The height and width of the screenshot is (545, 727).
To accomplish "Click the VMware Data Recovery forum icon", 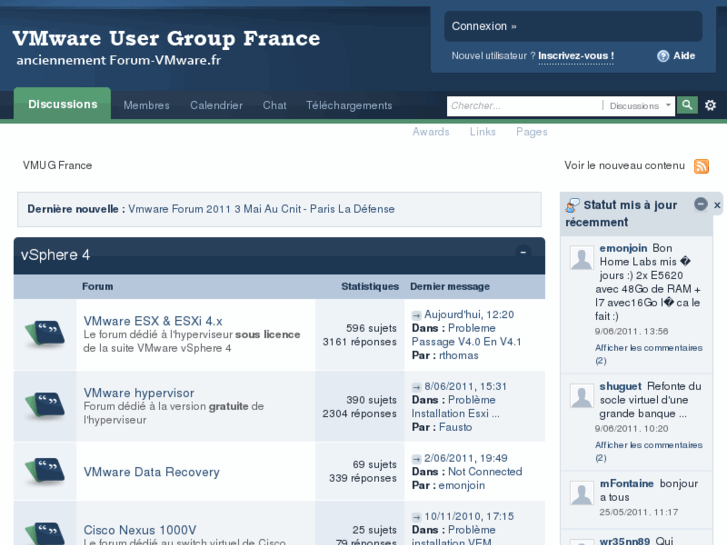I will point(45,470).
